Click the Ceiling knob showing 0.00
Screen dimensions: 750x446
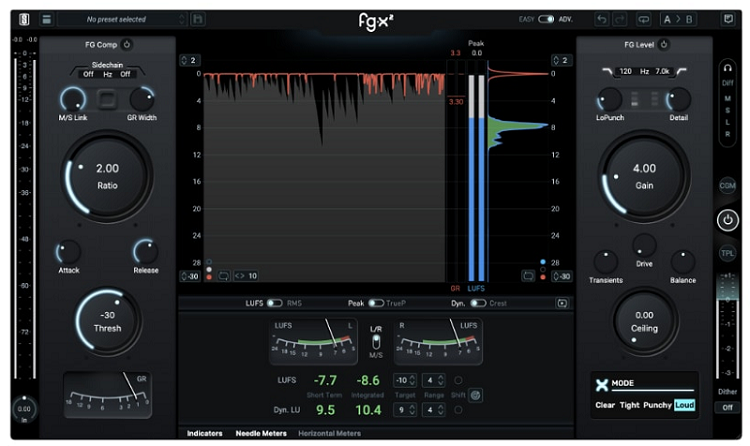[644, 321]
